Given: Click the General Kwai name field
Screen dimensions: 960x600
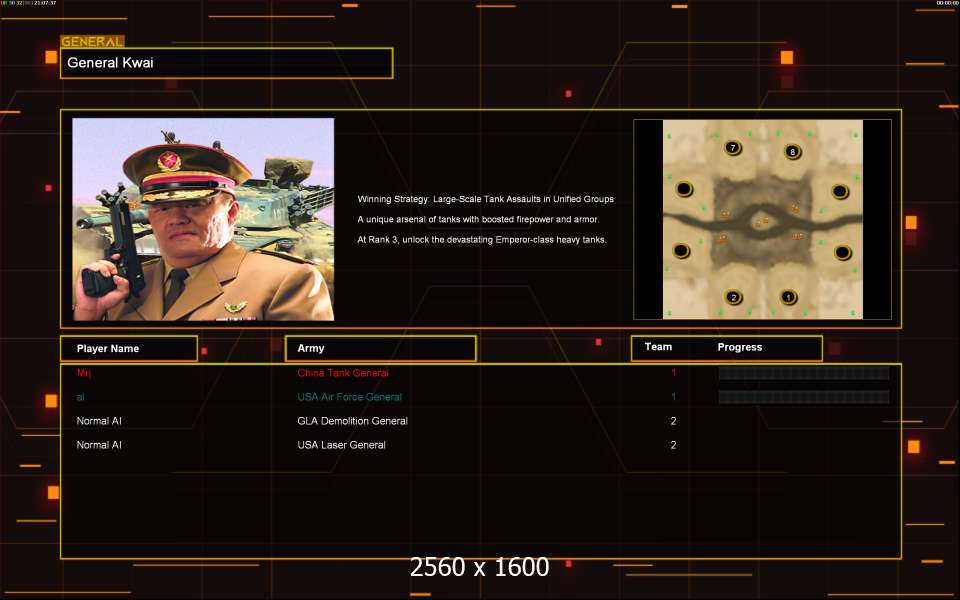Looking at the screenshot, I should click(227, 63).
